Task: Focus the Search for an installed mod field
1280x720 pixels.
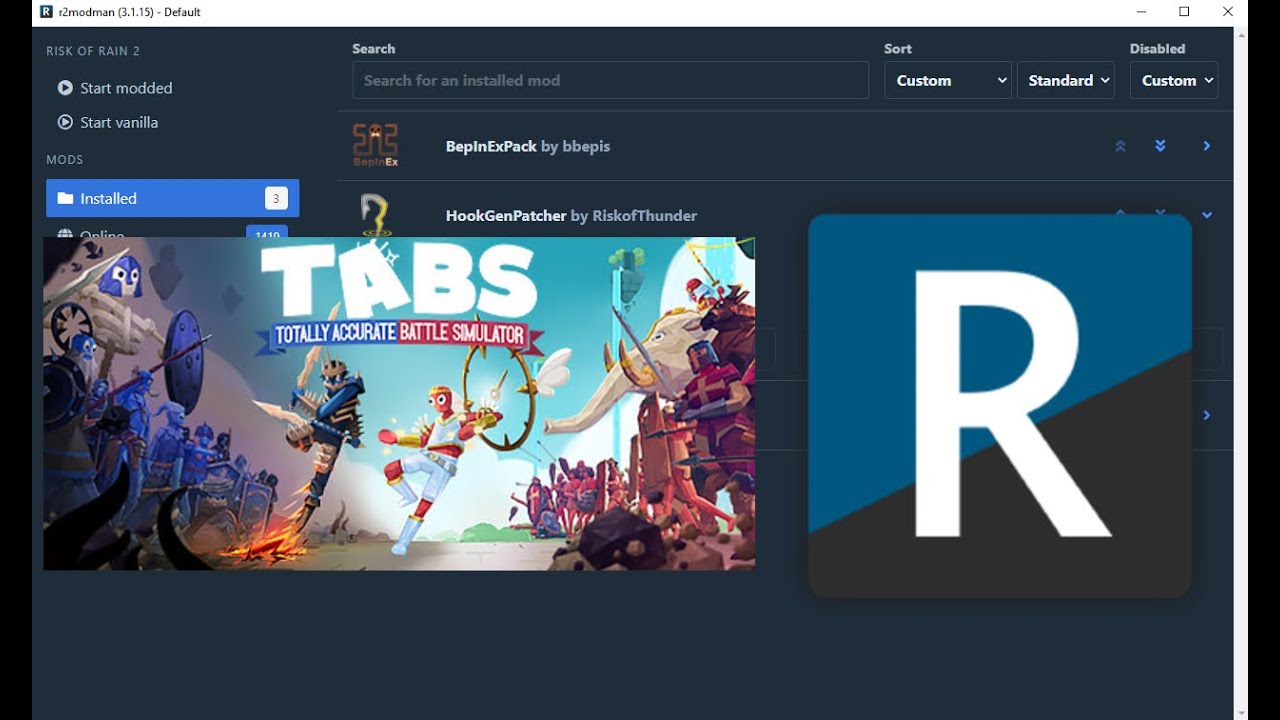Action: coord(610,80)
